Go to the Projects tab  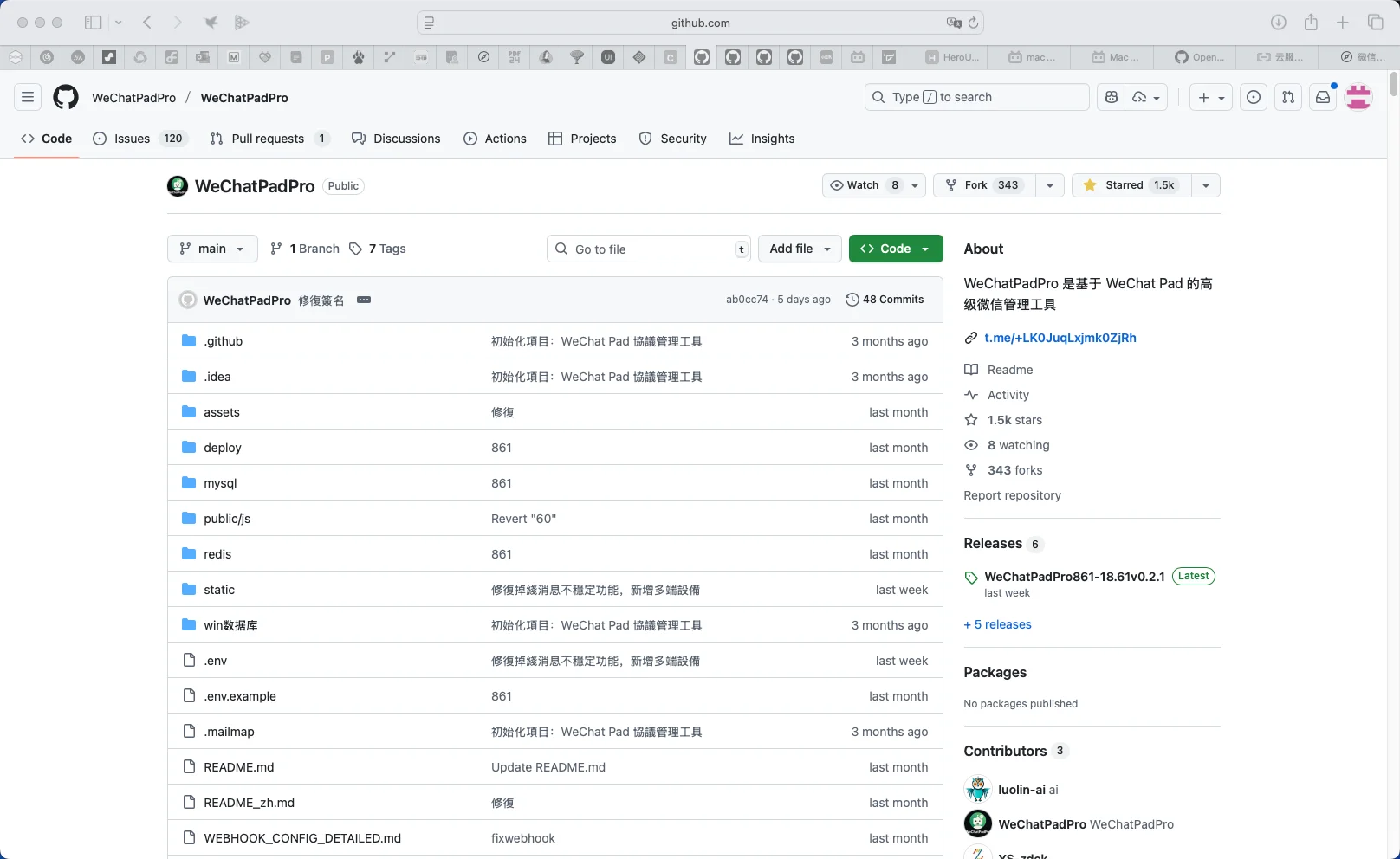click(582, 139)
